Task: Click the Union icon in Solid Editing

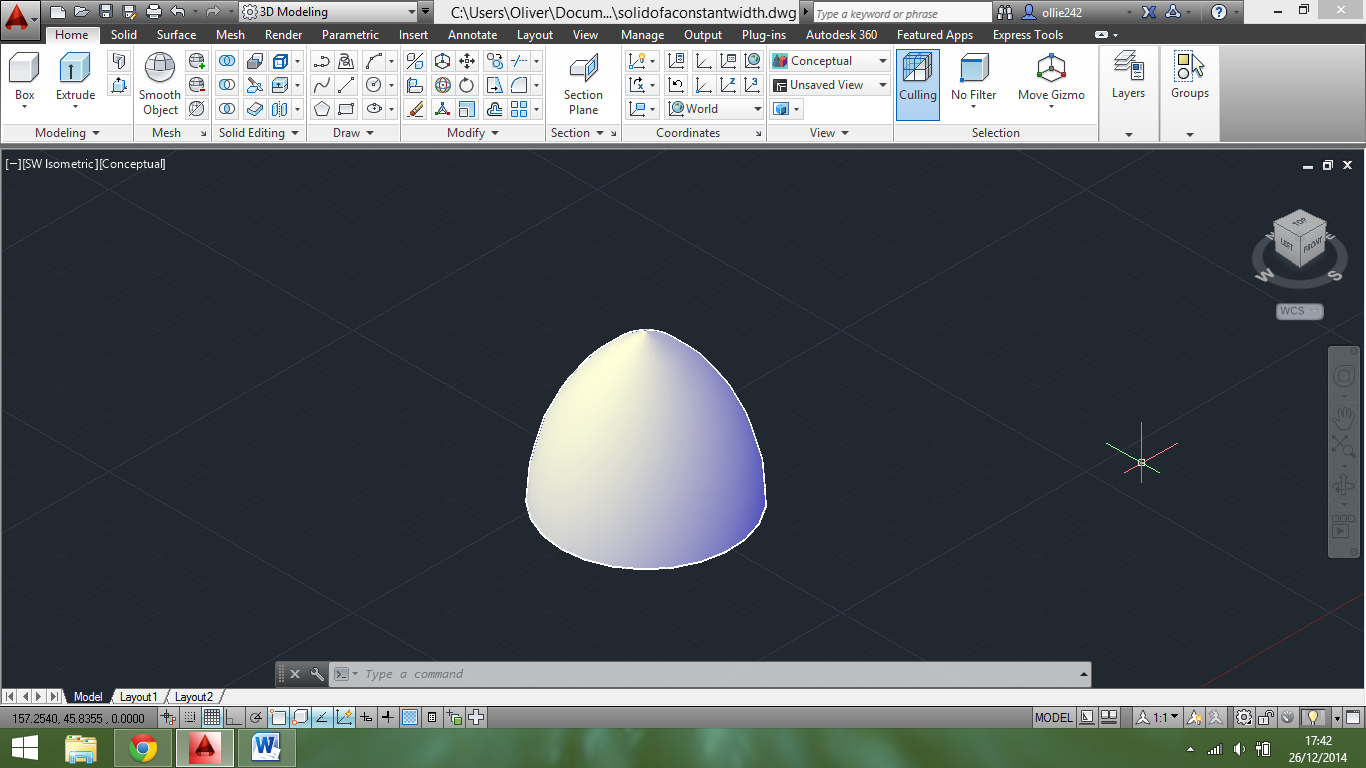Action: coord(227,61)
